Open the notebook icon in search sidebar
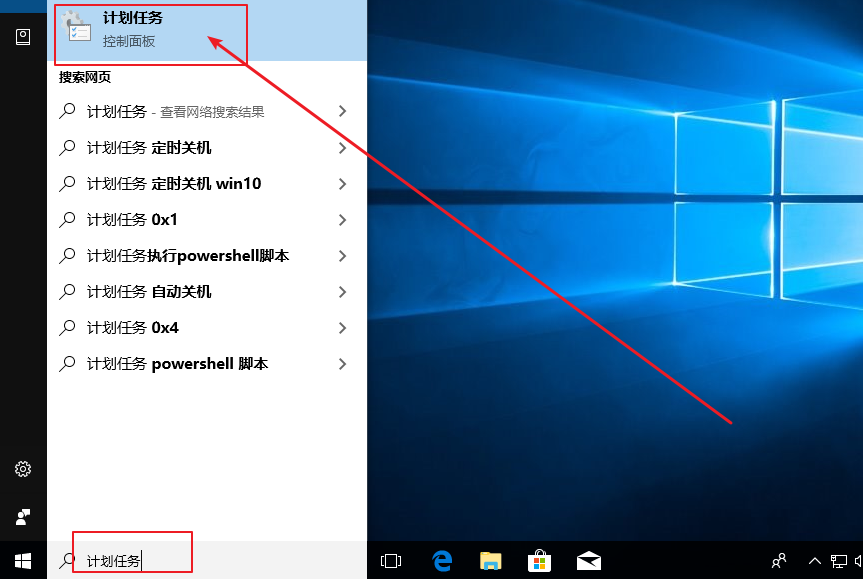863x579 pixels. click(x=23, y=37)
